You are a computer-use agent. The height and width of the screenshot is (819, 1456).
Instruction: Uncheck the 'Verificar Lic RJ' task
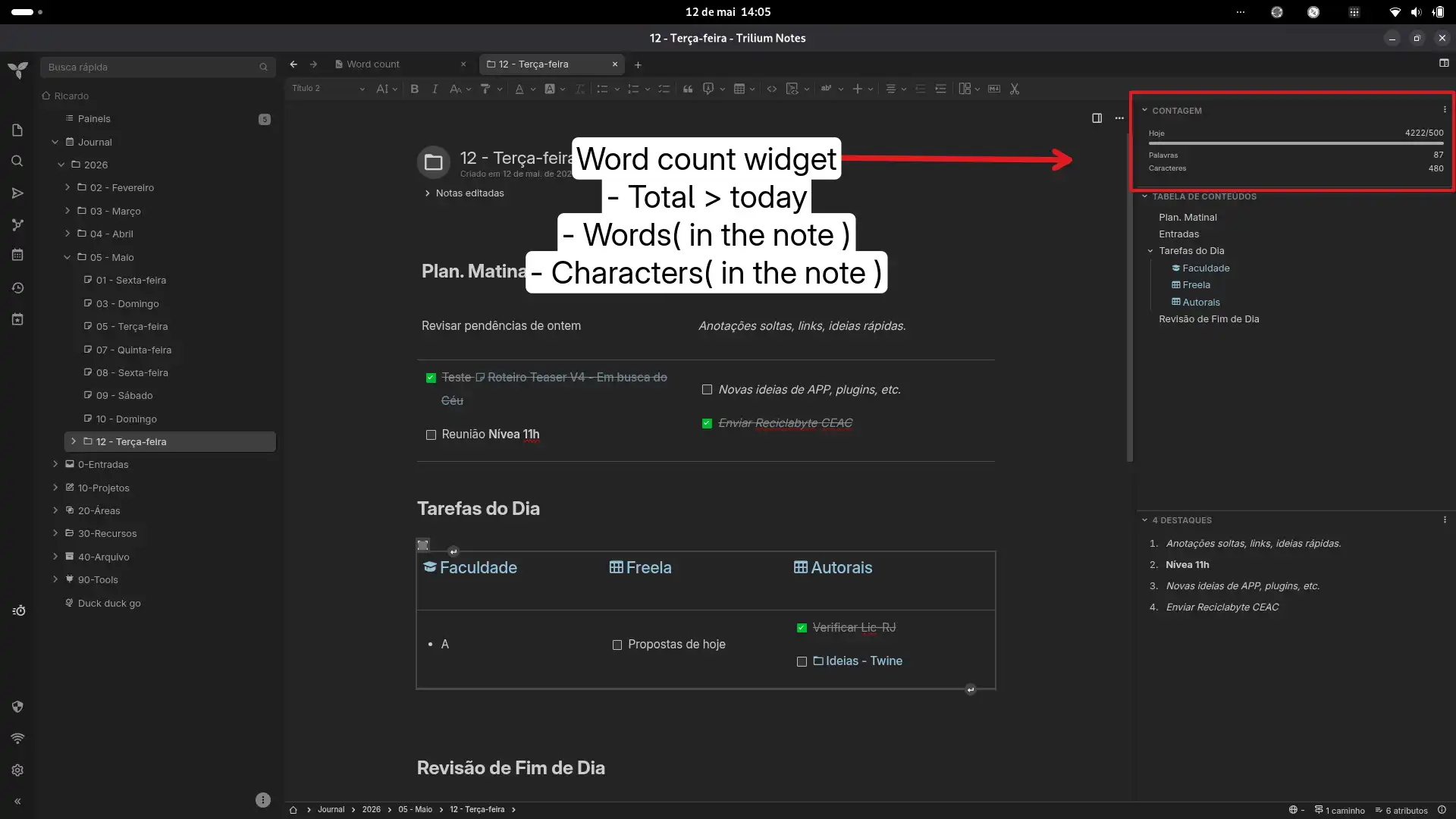(802, 628)
